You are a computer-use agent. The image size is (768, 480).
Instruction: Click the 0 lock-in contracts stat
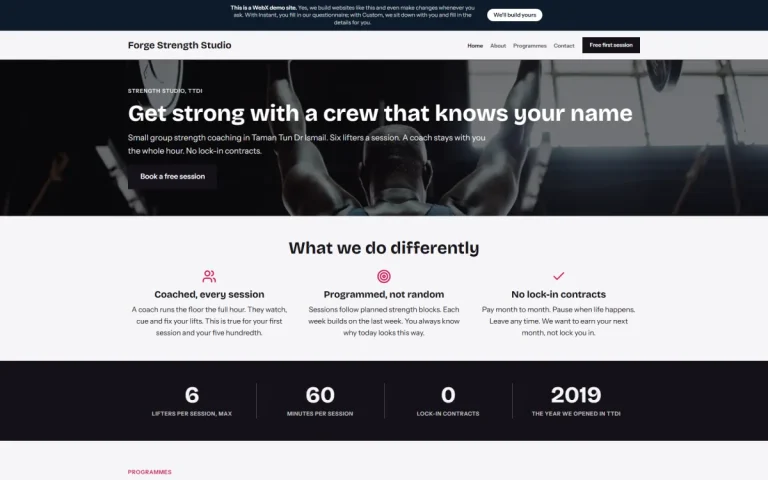(448, 401)
